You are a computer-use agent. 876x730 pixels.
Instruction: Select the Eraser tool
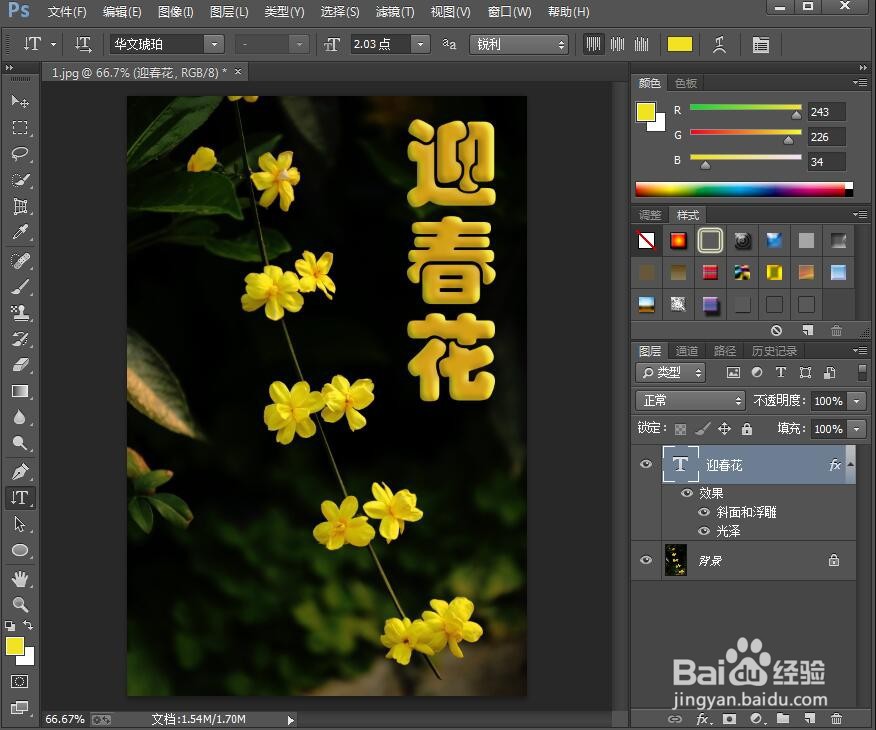tap(20, 365)
